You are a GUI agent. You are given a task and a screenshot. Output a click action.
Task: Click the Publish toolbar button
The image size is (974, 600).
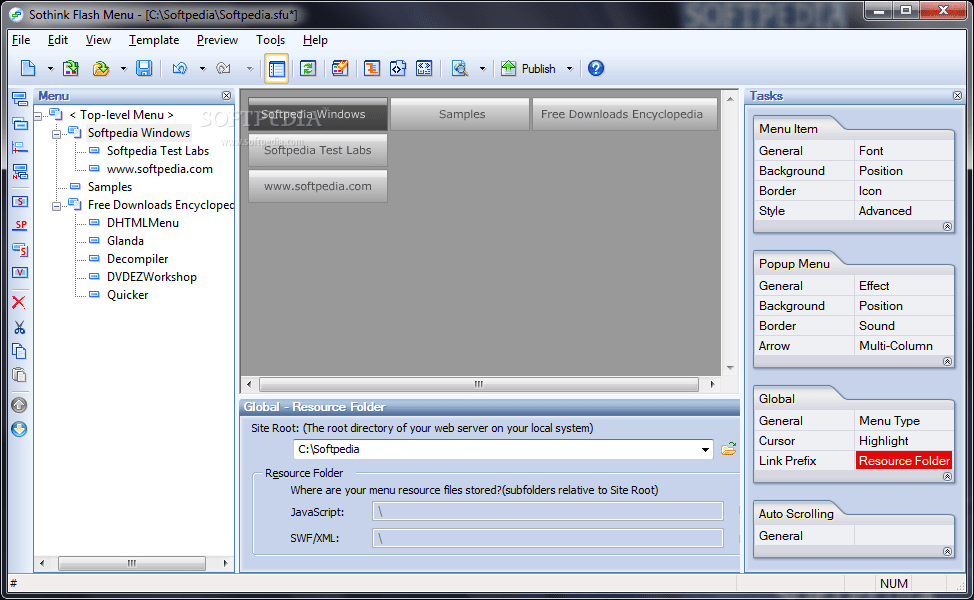[528, 68]
